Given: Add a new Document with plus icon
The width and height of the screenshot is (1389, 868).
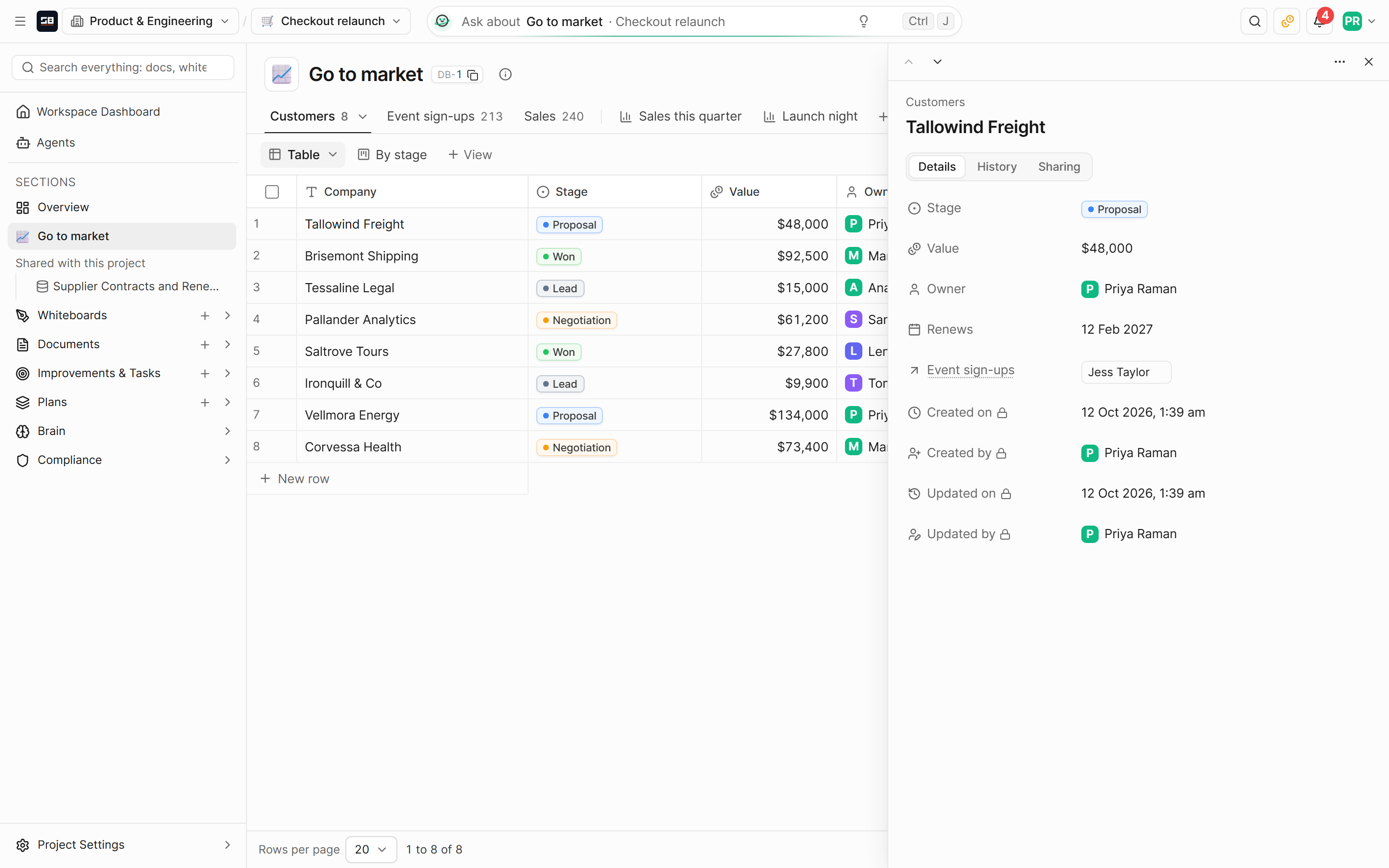Looking at the screenshot, I should click(204, 344).
